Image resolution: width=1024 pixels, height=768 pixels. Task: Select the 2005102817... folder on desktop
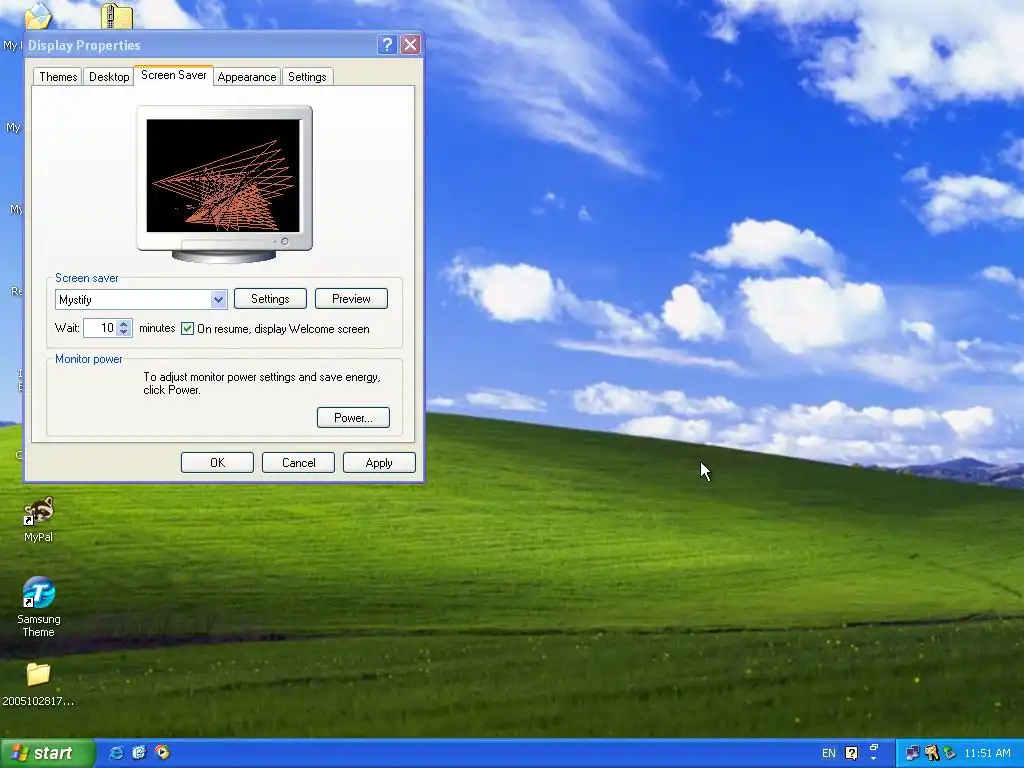pos(38,684)
